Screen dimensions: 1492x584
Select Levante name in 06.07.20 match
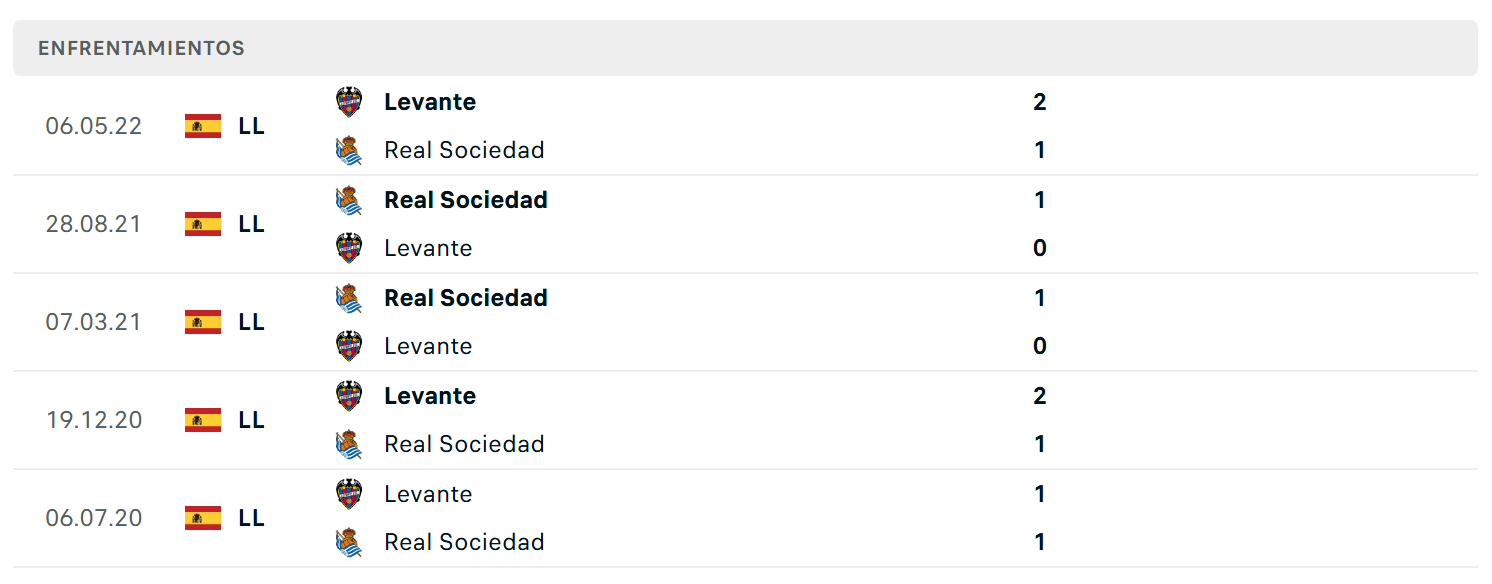click(x=428, y=494)
